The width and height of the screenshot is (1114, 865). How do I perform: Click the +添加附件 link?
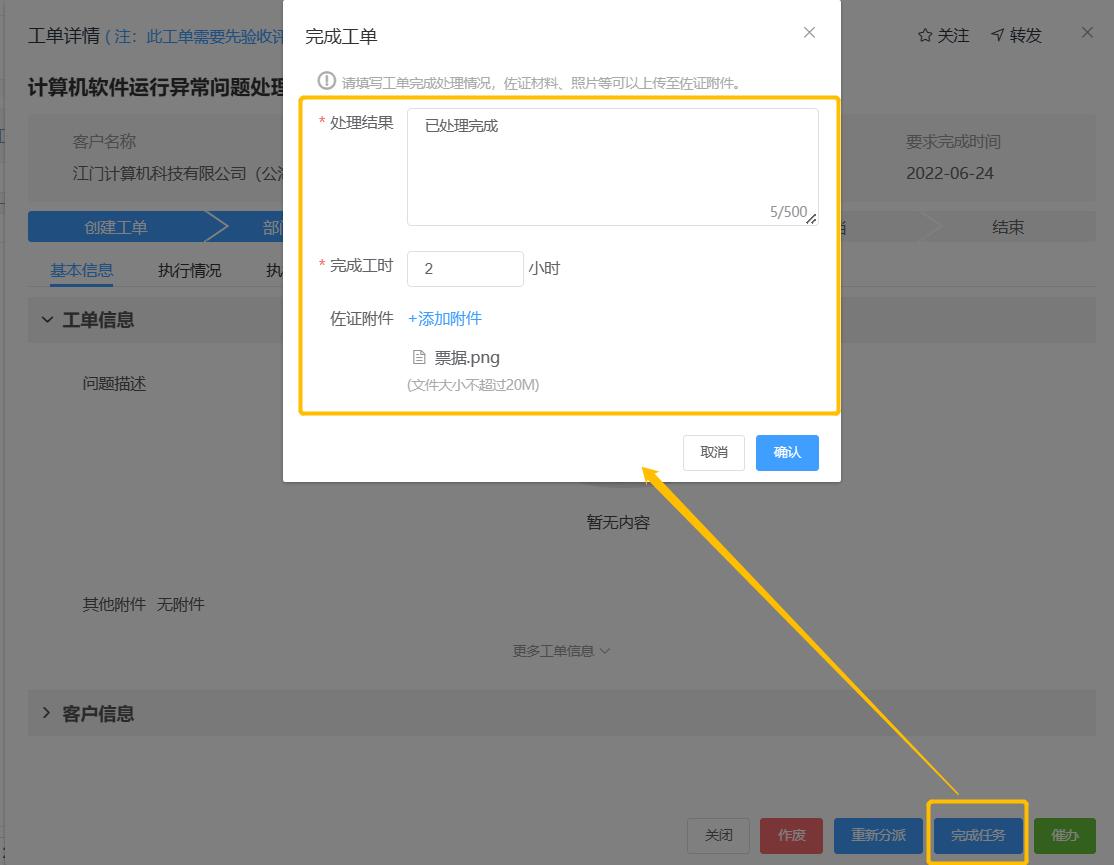click(445, 318)
